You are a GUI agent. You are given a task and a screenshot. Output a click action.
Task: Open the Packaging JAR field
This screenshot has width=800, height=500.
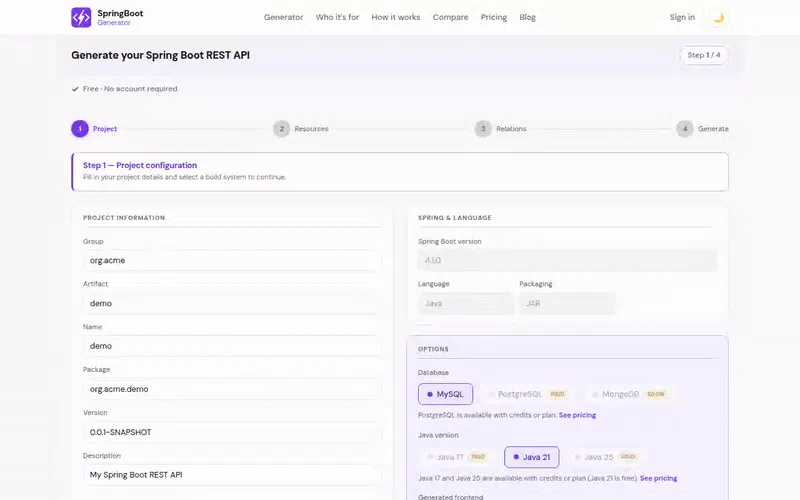(x=567, y=303)
